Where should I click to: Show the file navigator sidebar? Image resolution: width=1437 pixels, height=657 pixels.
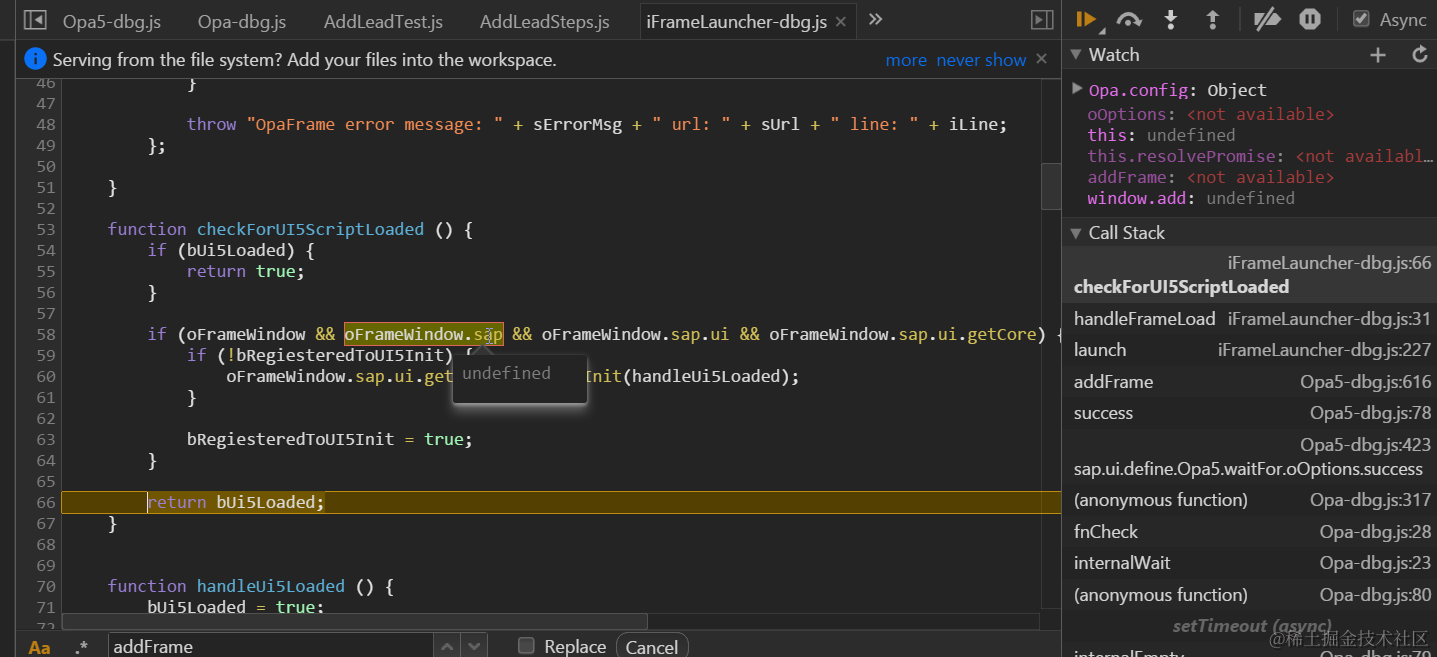click(35, 20)
